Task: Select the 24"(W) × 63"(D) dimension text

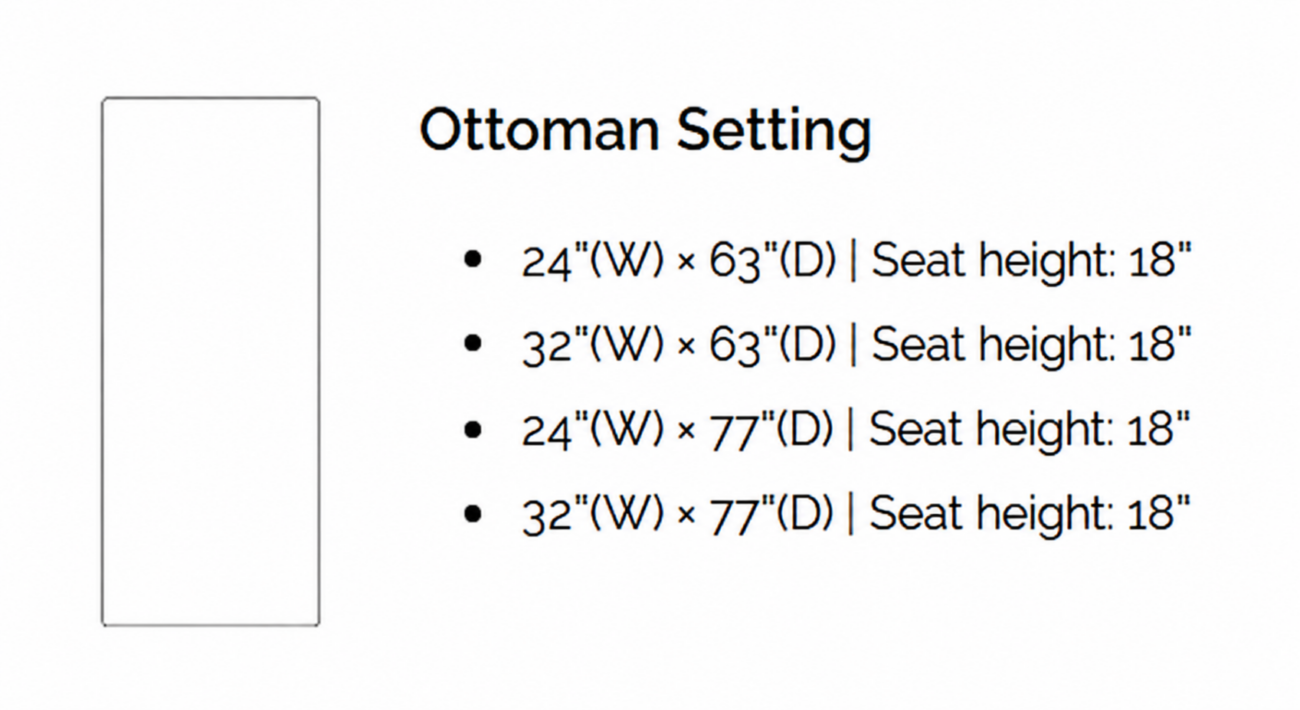Action: pos(679,261)
